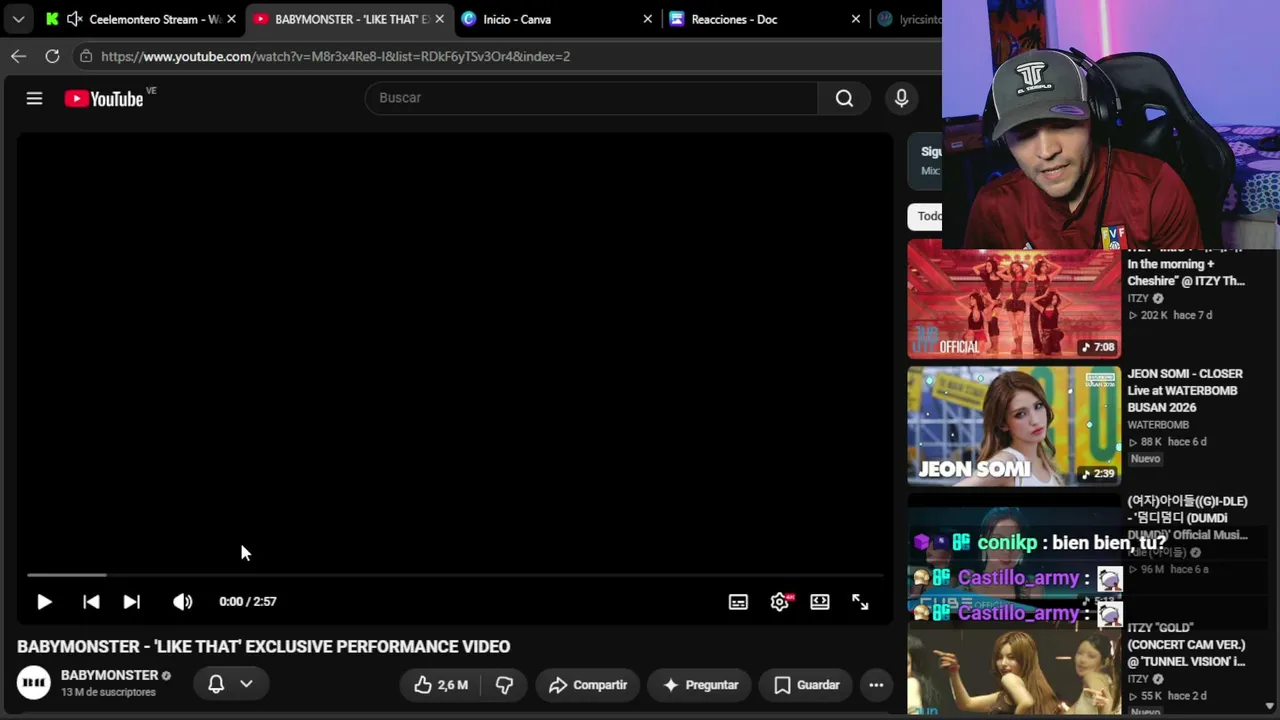Switch to the Inicio - Canva tab
1280x720 pixels.
517,19
